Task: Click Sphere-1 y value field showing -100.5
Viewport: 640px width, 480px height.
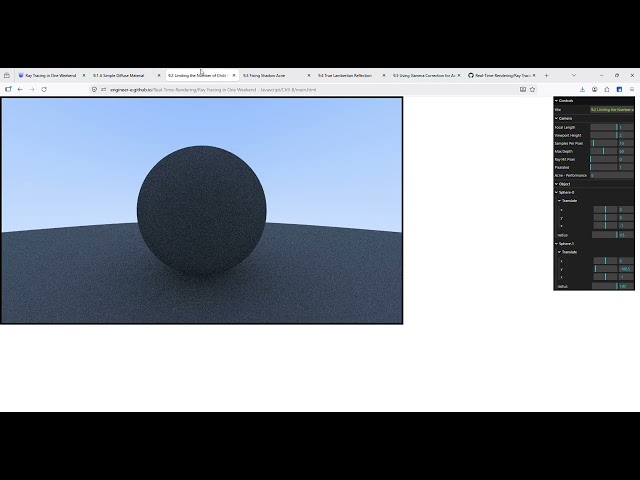Action: [x=626, y=269]
